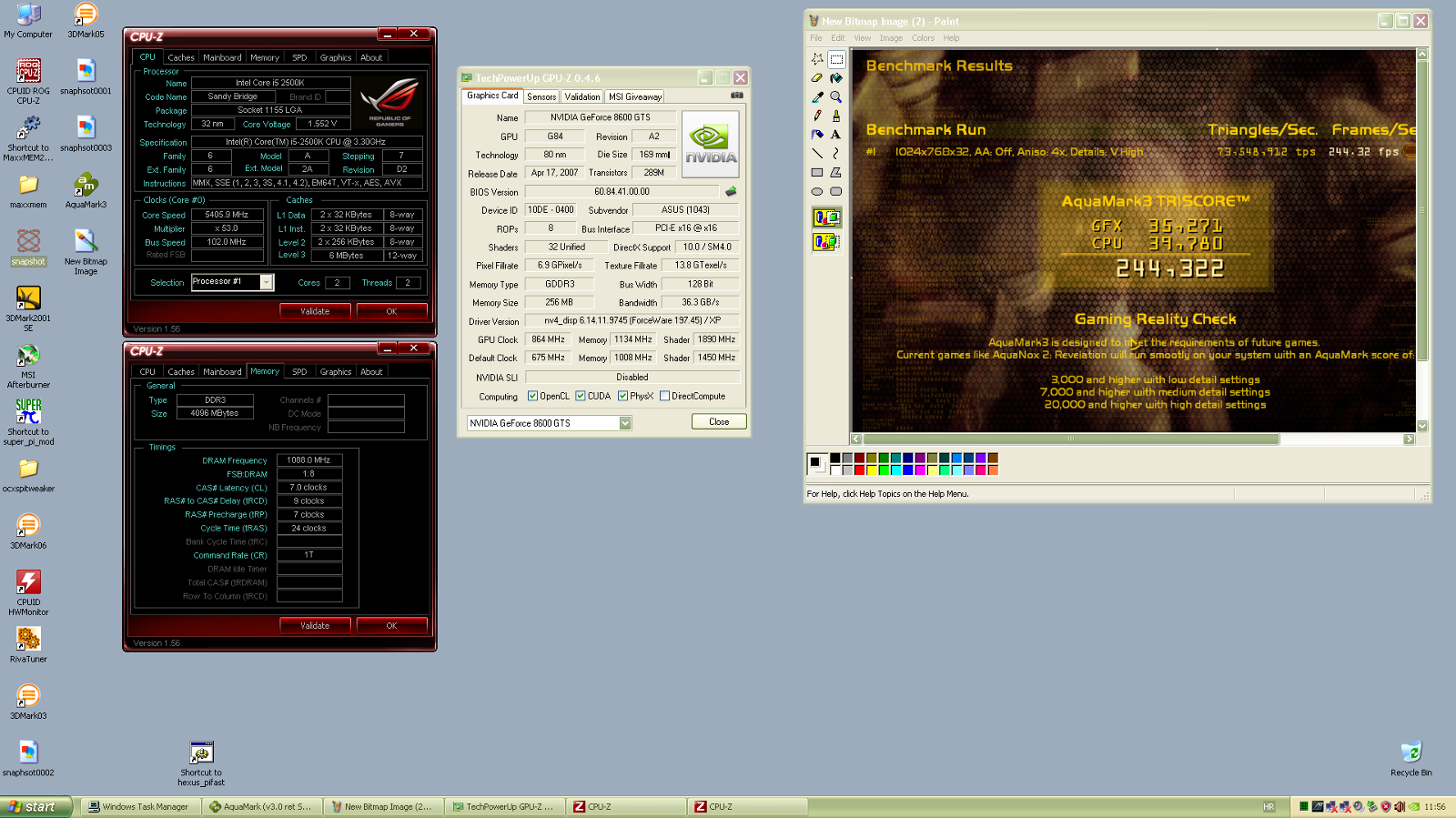Image resolution: width=1456 pixels, height=818 pixels.
Task: Choose the Pencil tool in Paint
Action: (x=817, y=116)
